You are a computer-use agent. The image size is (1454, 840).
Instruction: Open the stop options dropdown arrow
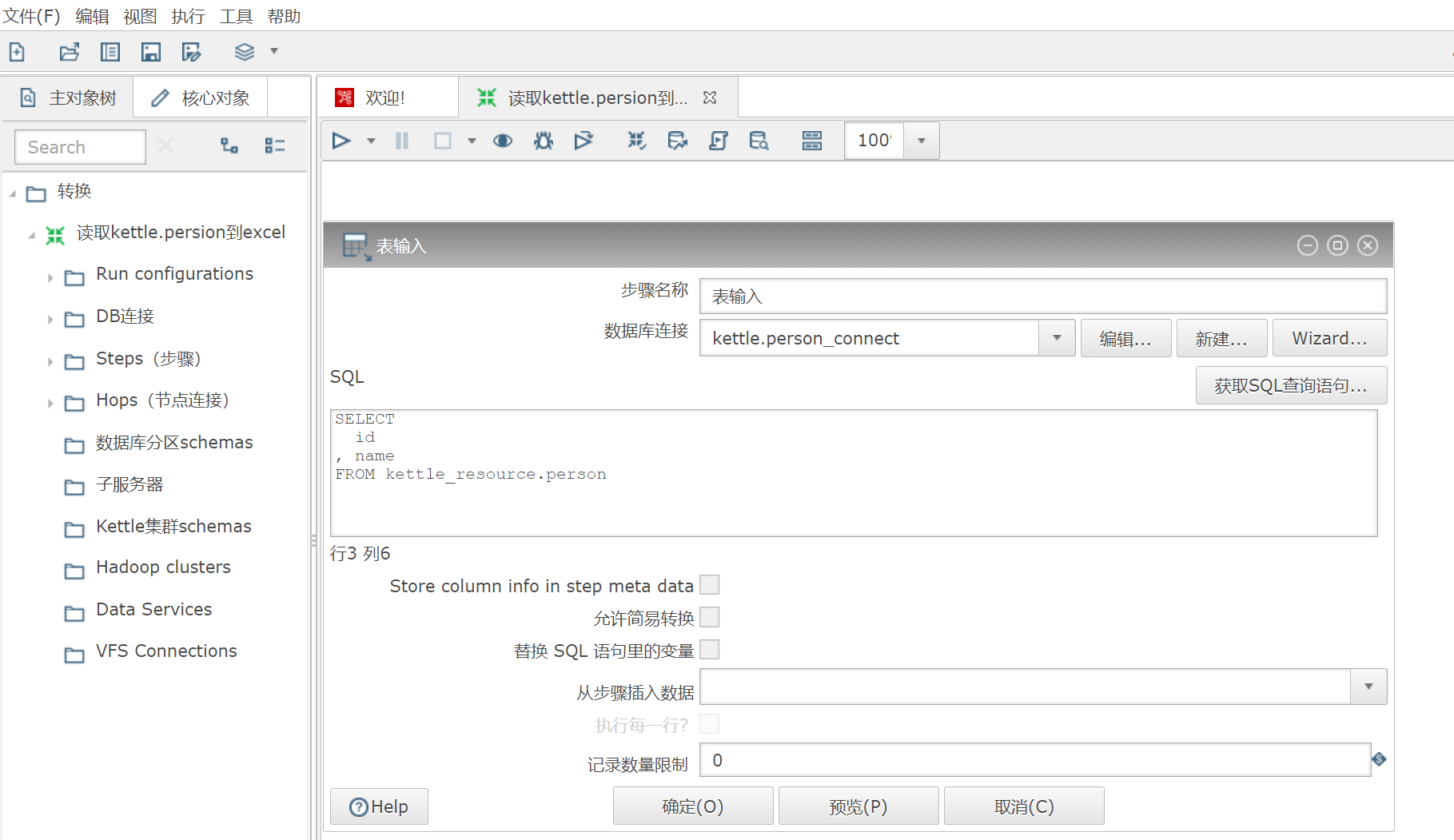point(472,141)
